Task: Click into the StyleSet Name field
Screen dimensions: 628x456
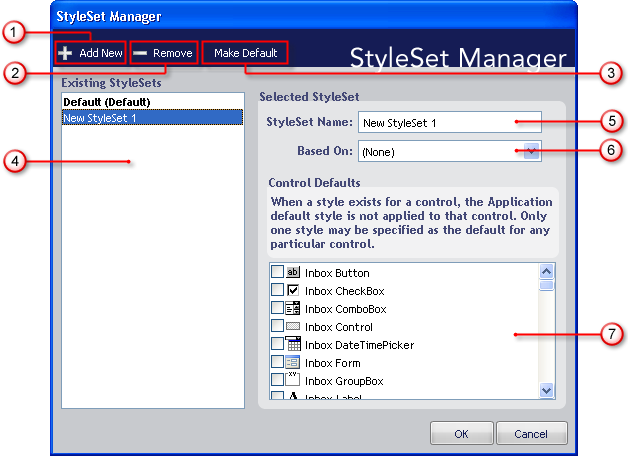Action: click(449, 122)
